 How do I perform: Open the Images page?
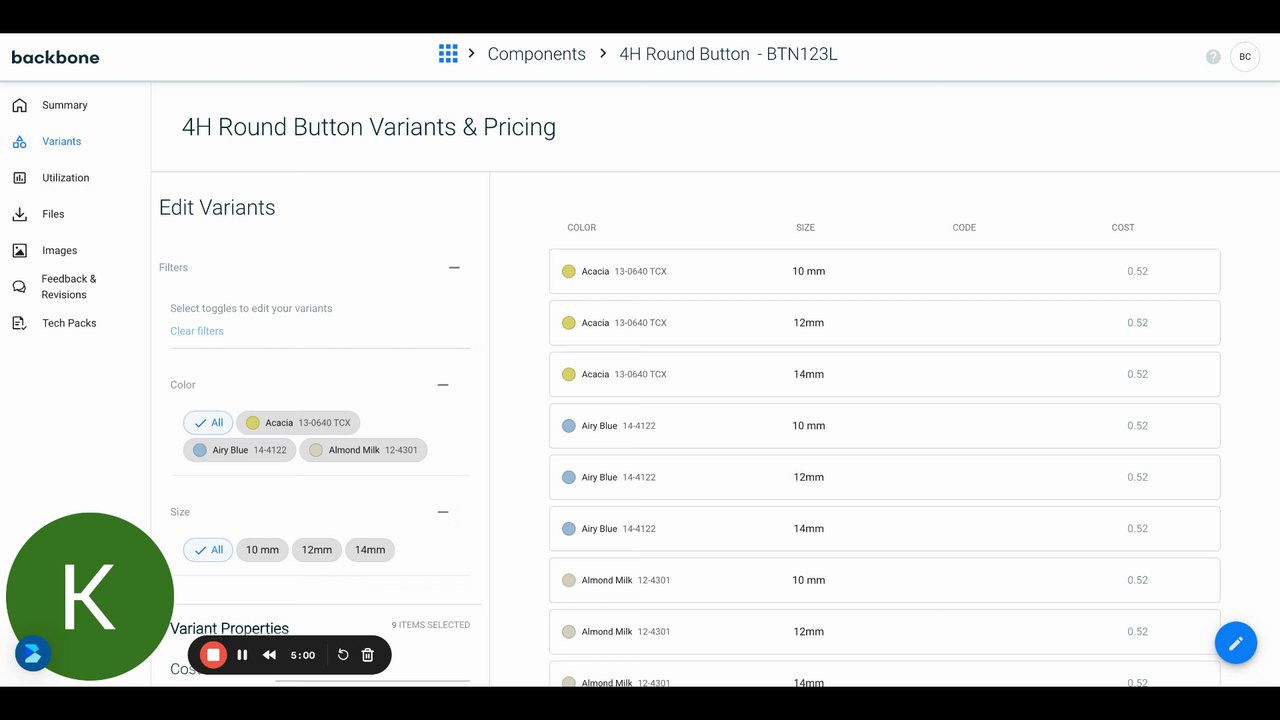pos(59,250)
